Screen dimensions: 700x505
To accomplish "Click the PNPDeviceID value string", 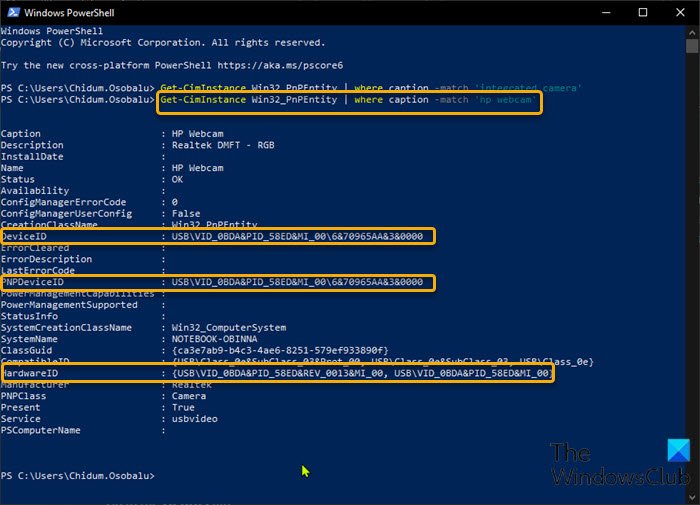I will [x=297, y=282].
